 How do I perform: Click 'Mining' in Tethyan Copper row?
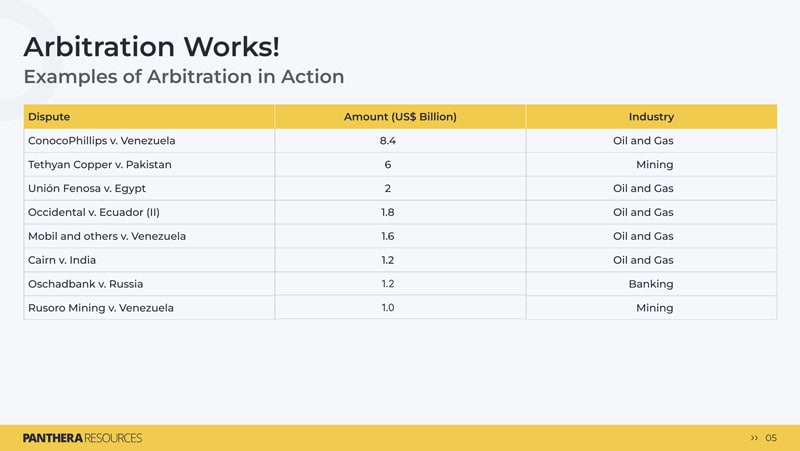[x=655, y=164]
